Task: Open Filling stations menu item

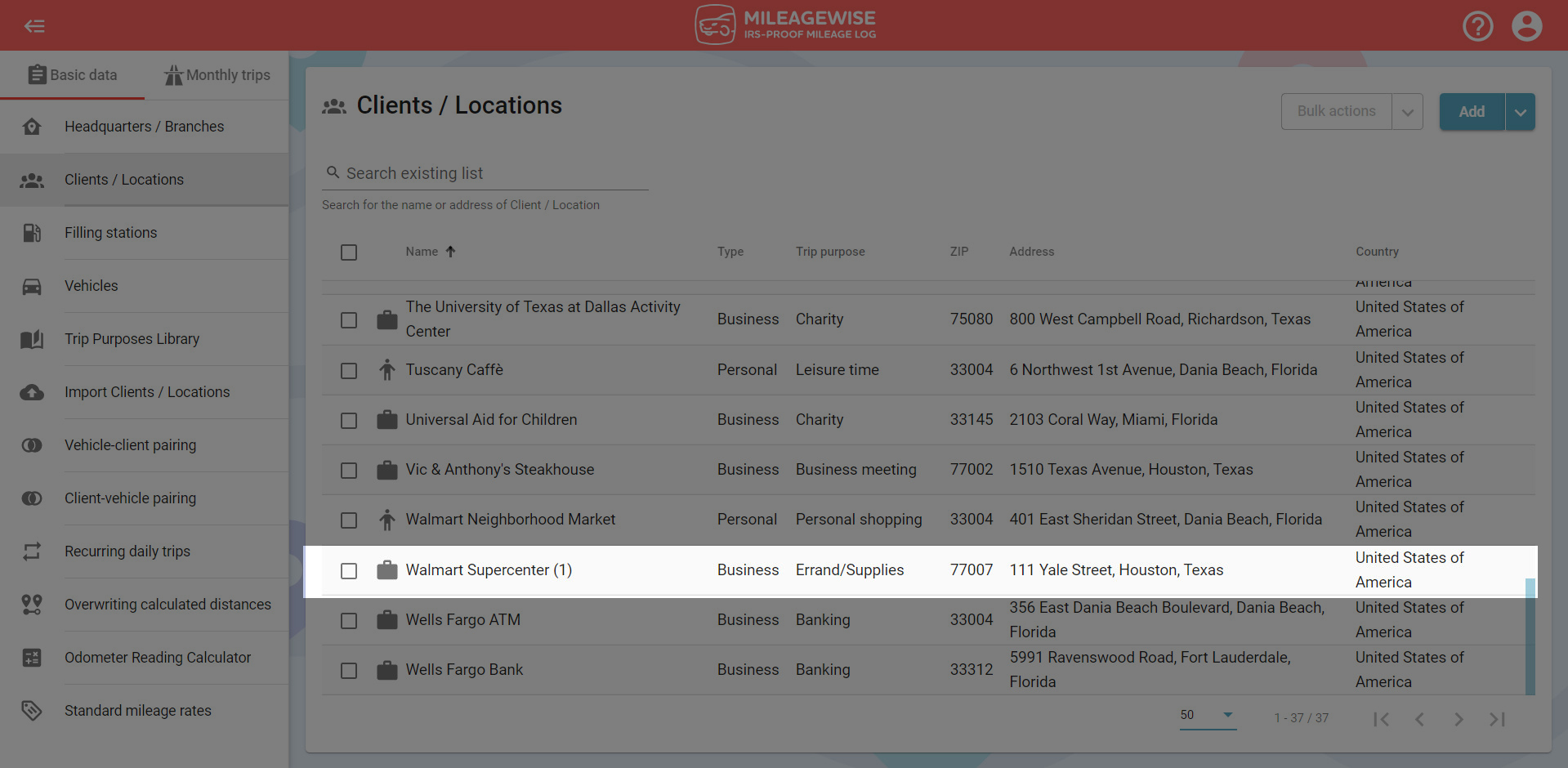Action: (x=145, y=233)
